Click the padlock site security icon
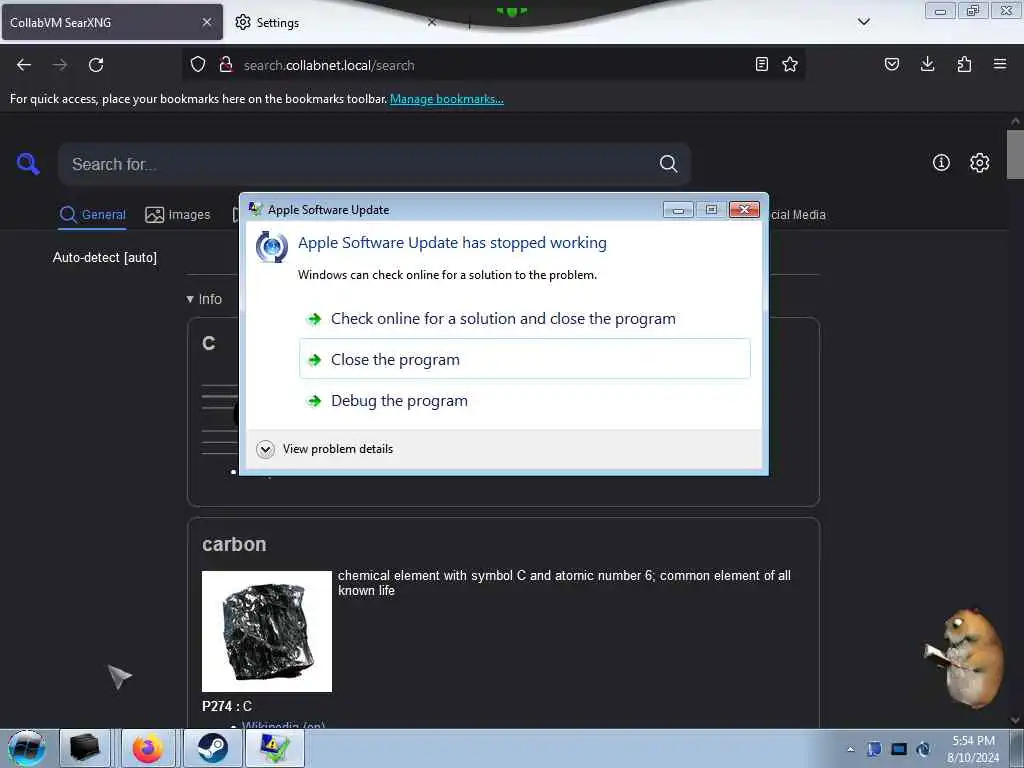Image resolution: width=1024 pixels, height=768 pixels. pyautogui.click(x=226, y=64)
